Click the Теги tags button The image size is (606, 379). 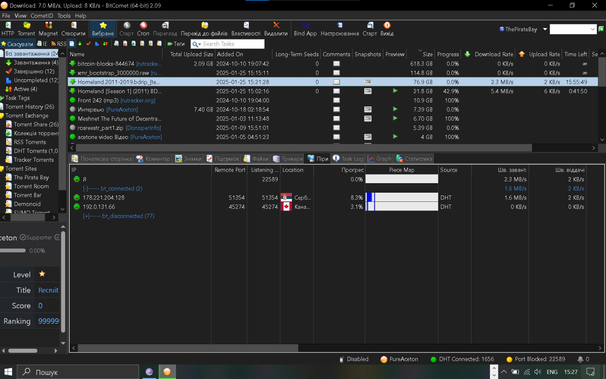click(176, 44)
